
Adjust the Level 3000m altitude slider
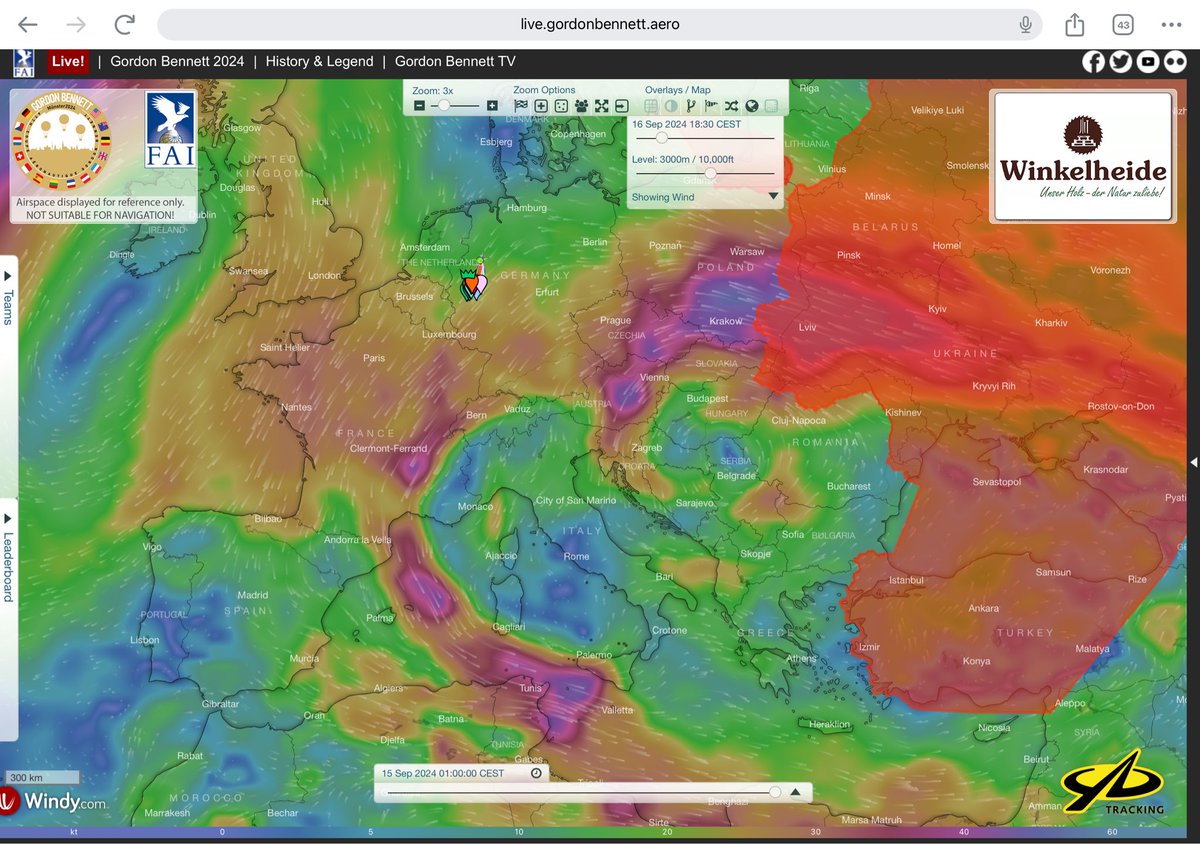click(705, 173)
